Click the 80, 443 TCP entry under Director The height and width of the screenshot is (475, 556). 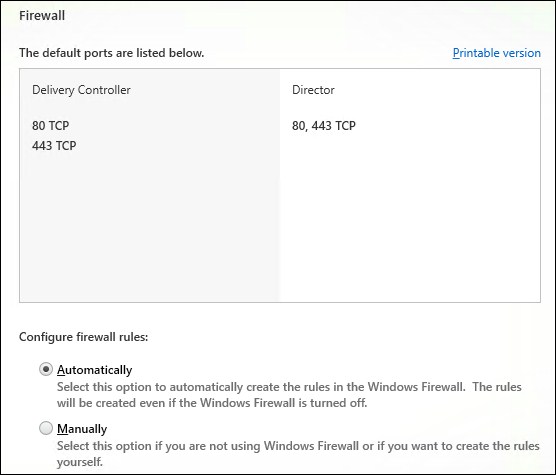(324, 125)
